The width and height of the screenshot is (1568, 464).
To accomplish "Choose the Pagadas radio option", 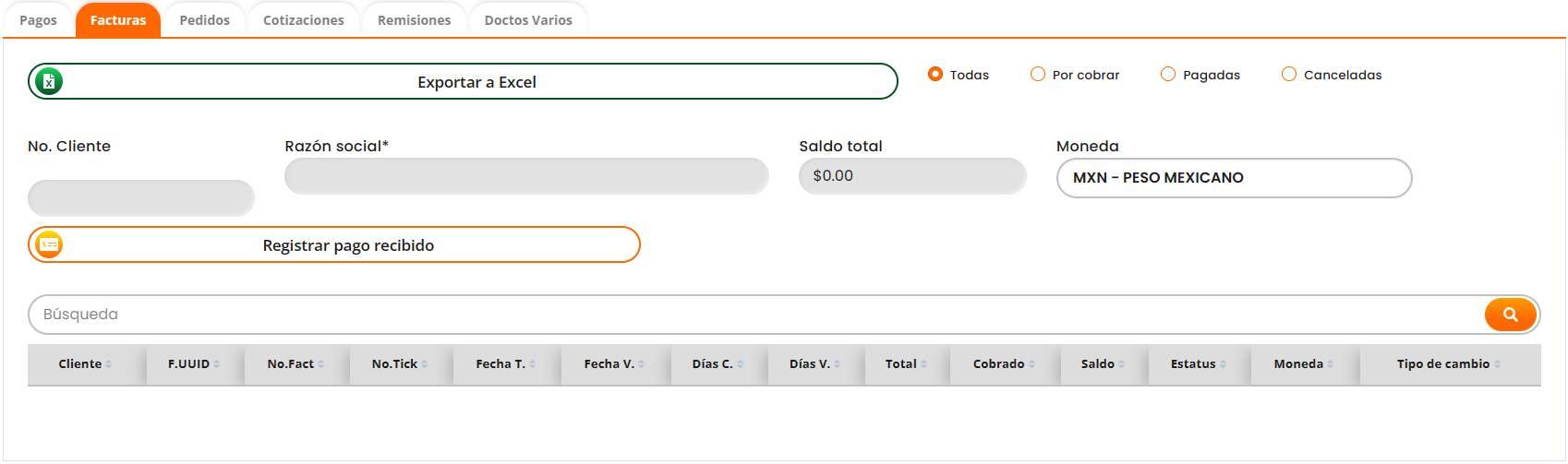I will click(x=1168, y=75).
